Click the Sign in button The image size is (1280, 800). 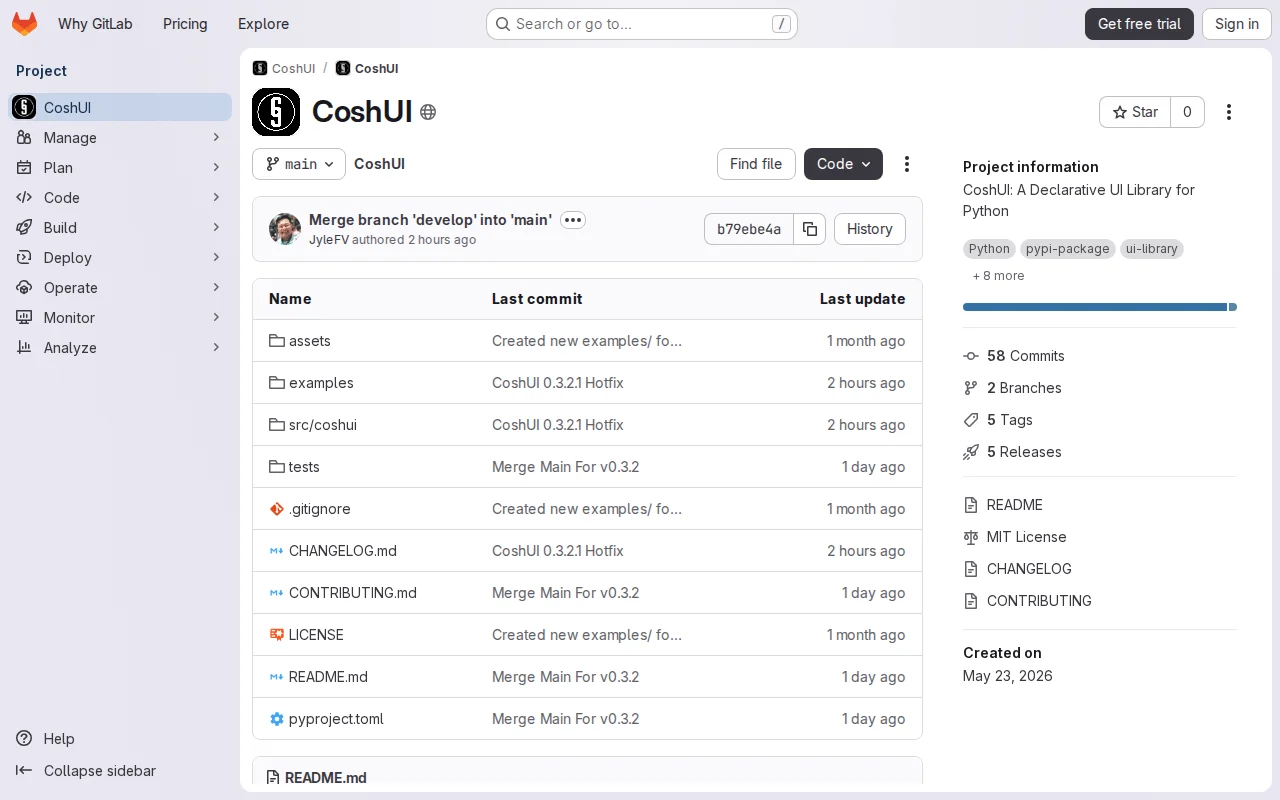pyautogui.click(x=1237, y=24)
